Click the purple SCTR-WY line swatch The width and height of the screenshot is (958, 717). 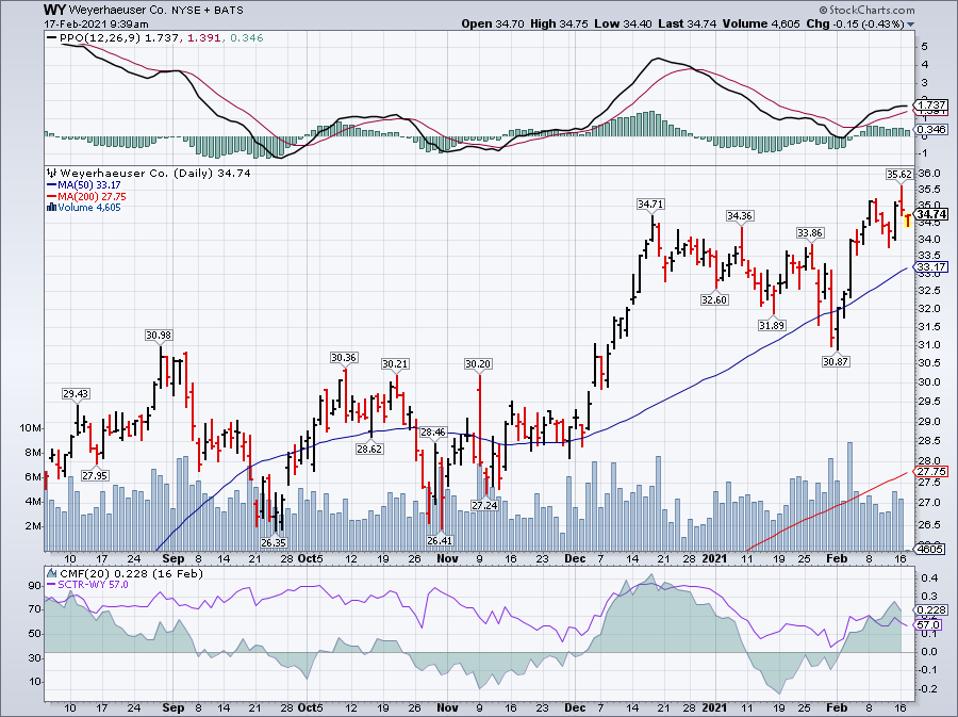pyautogui.click(x=52, y=585)
